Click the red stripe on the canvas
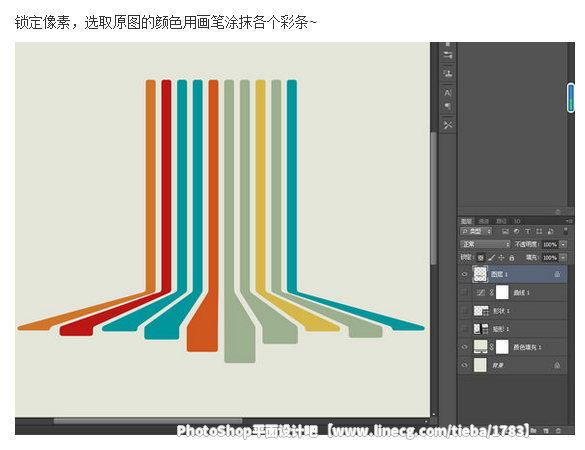The width and height of the screenshot is (585, 450). [x=166, y=187]
